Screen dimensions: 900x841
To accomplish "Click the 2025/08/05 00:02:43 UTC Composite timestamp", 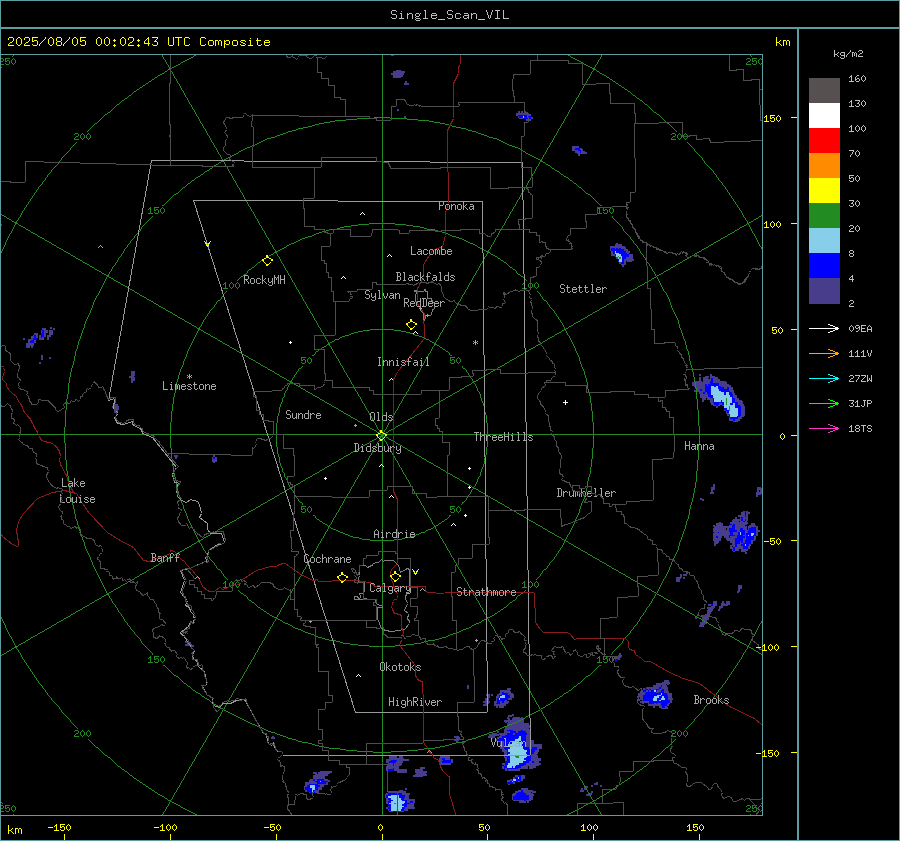I will tap(138, 42).
